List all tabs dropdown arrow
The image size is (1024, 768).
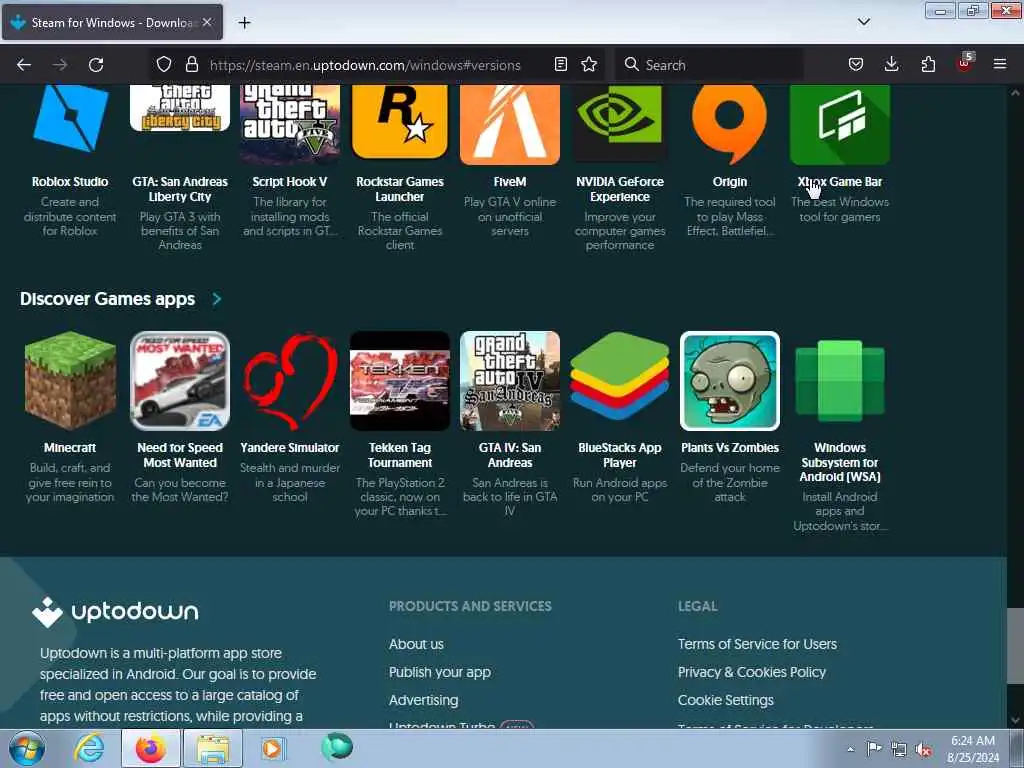click(863, 22)
